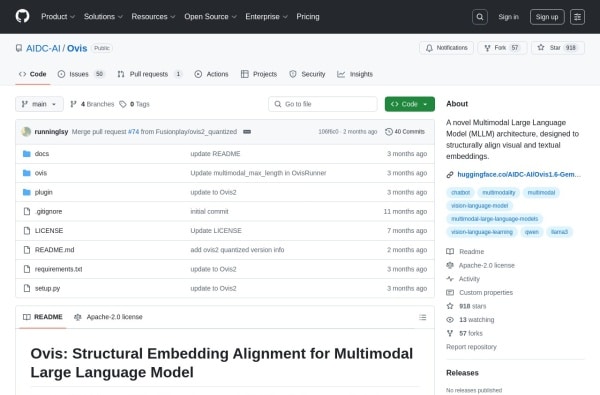
Task: Click the Sign up button
Action: point(547,17)
